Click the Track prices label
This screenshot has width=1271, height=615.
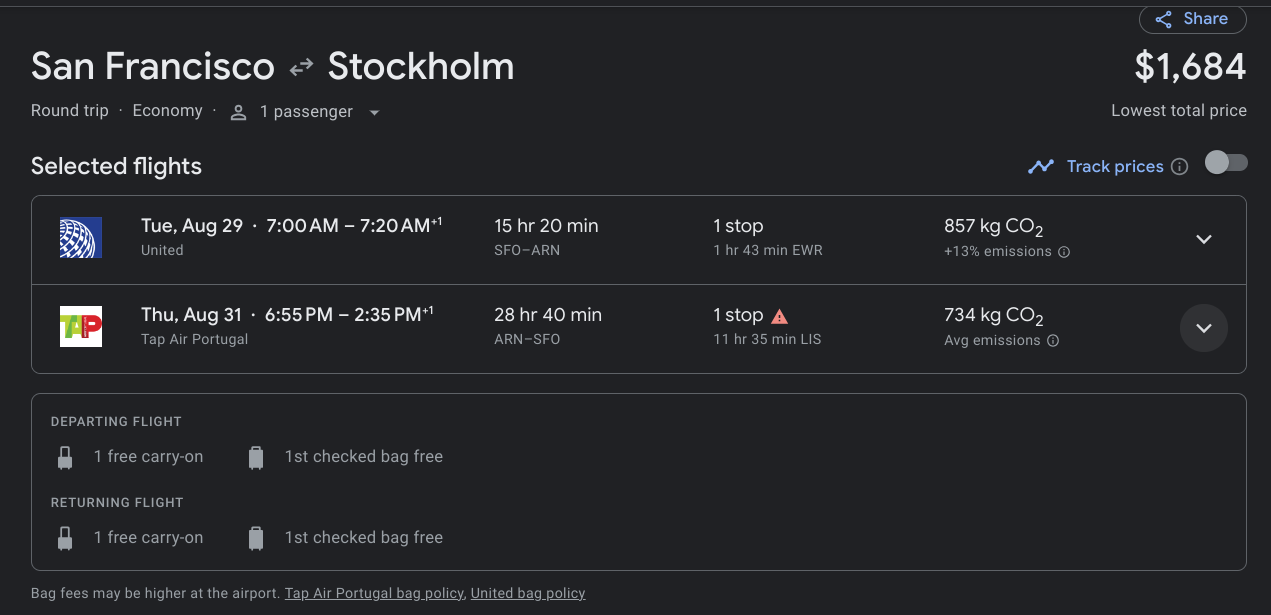tap(1115, 167)
